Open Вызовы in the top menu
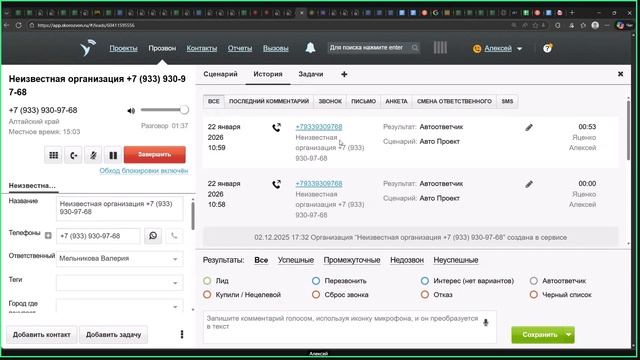The height and width of the screenshot is (360, 640). pyautogui.click(x=276, y=48)
